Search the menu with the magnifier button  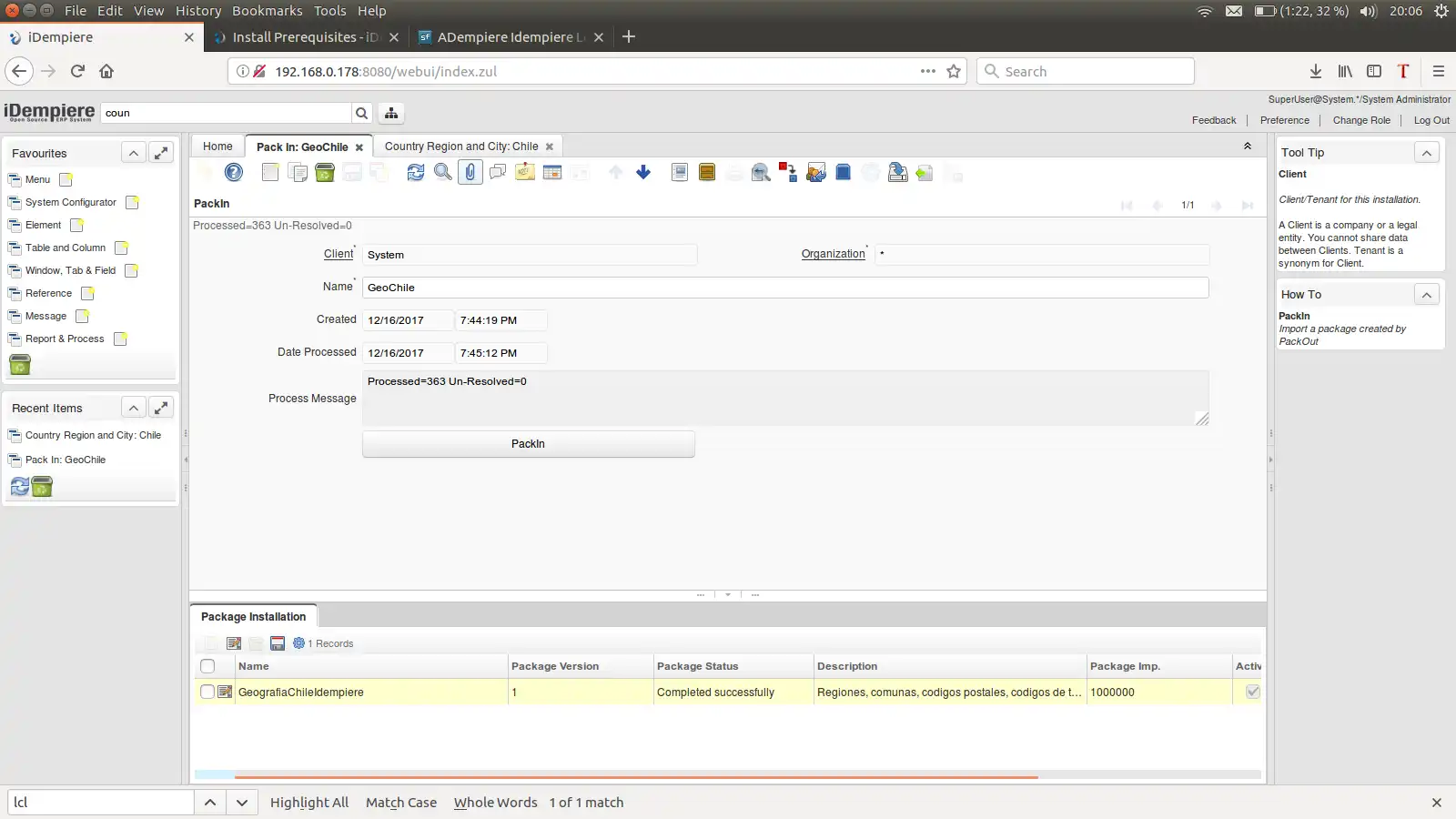coord(362,113)
